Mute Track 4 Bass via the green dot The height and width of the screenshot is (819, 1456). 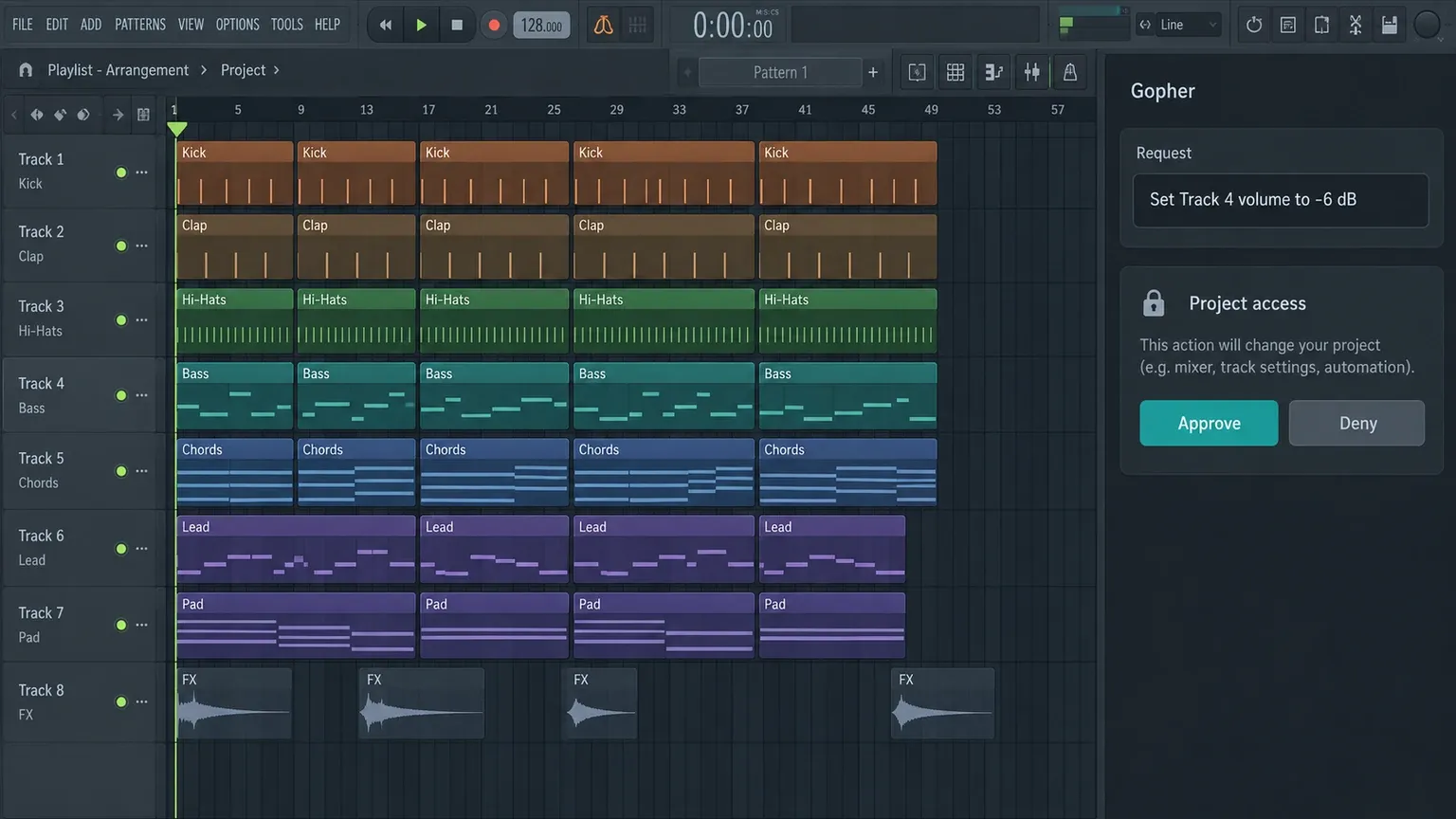tap(121, 395)
